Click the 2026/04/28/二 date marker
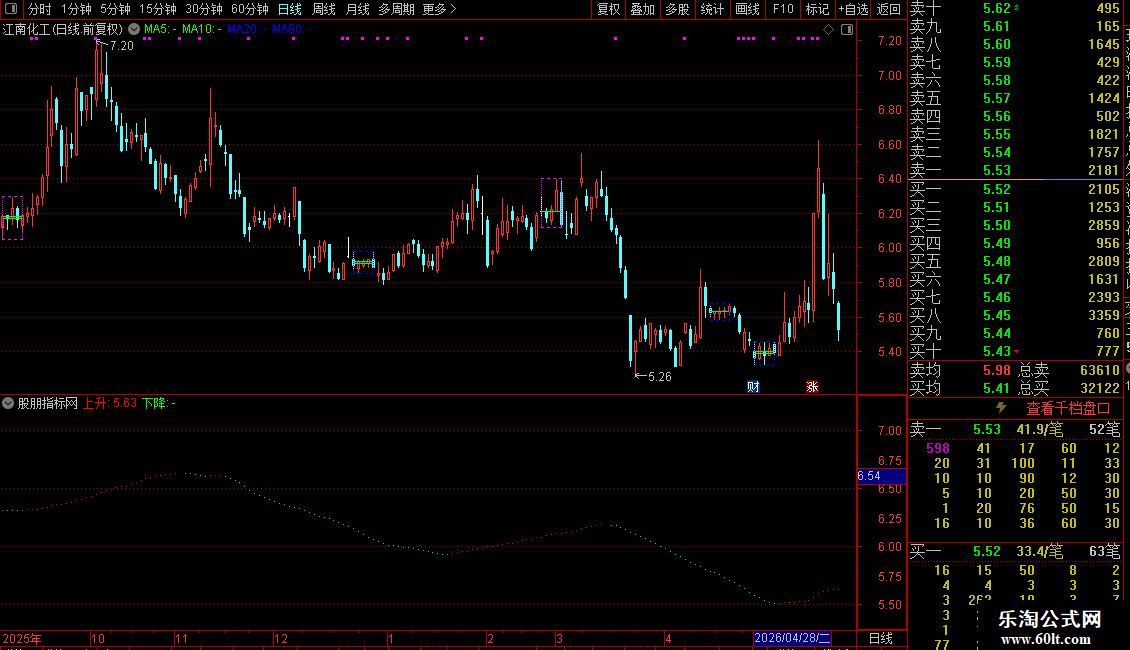1130x650 pixels. pyautogui.click(x=792, y=638)
